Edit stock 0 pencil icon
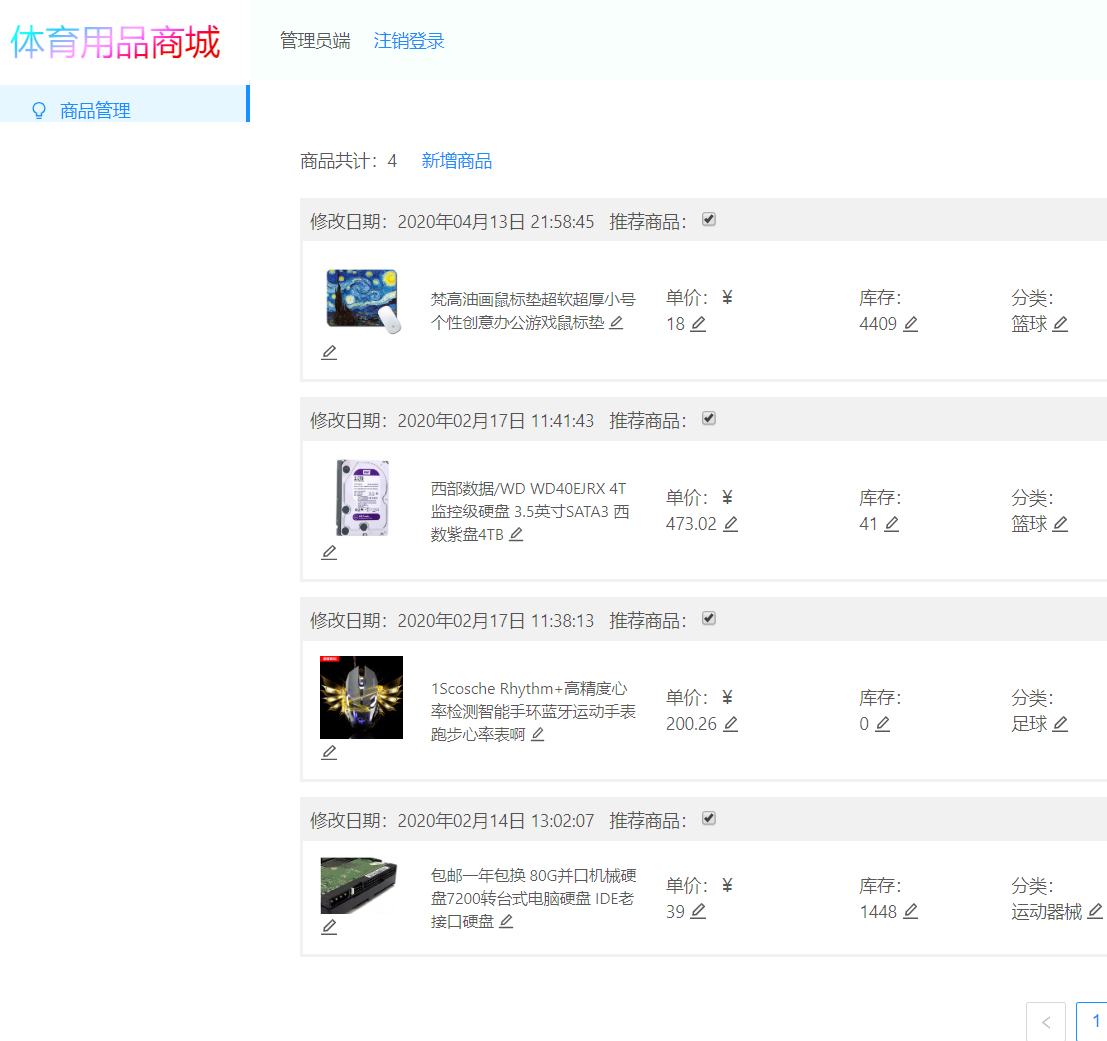 click(x=882, y=723)
